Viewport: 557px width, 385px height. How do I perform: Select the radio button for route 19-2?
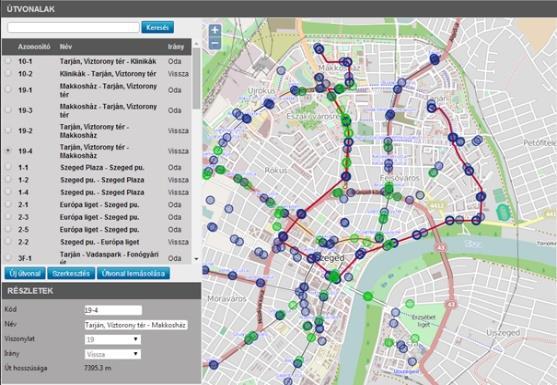[x=8, y=131]
